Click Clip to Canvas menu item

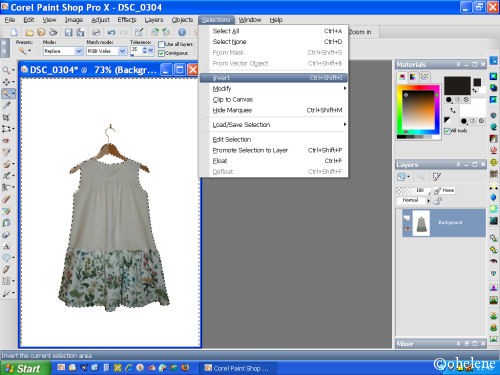tap(273, 100)
